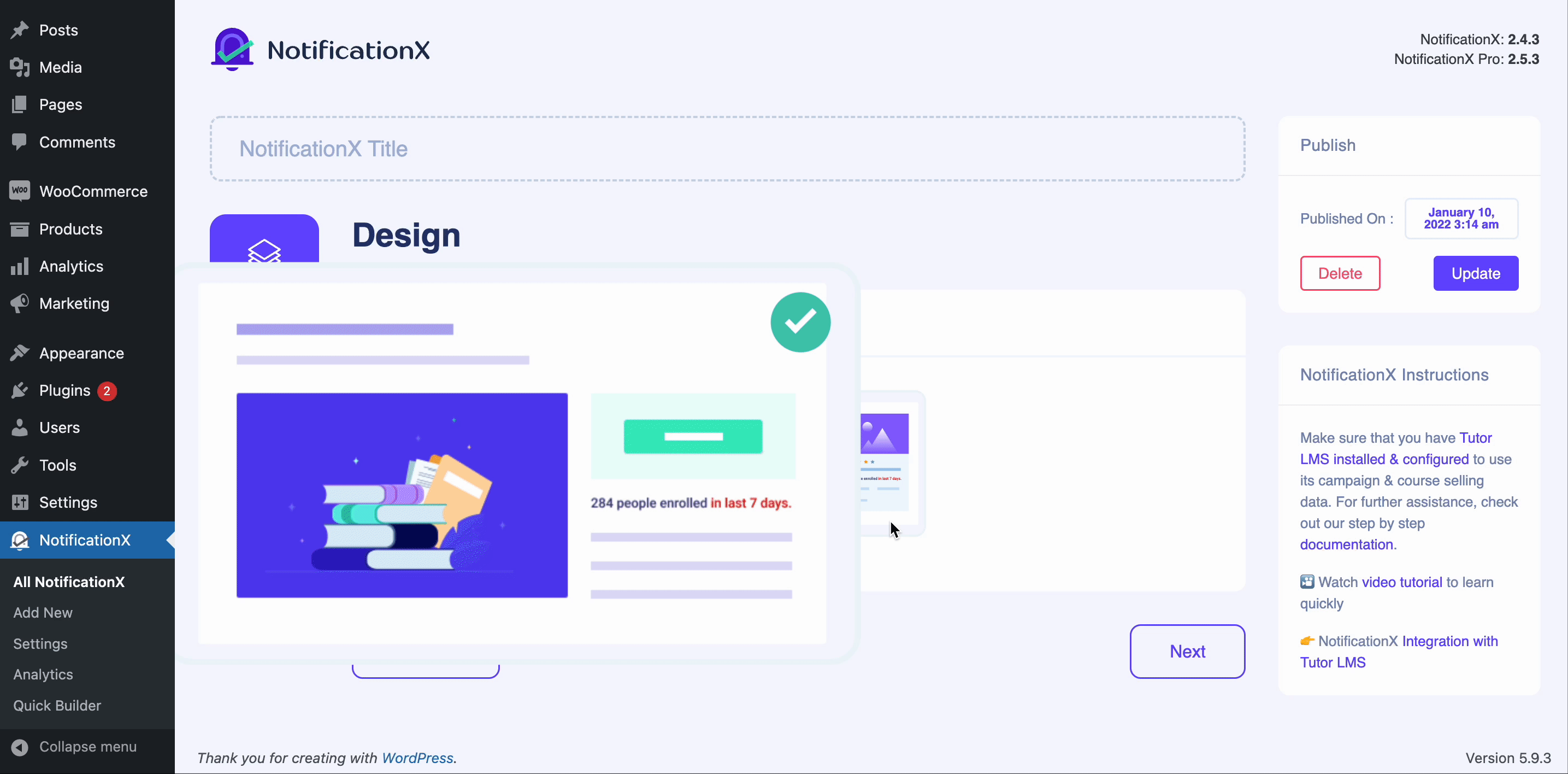
Task: Expand the Collapse menu option
Action: pos(88,747)
